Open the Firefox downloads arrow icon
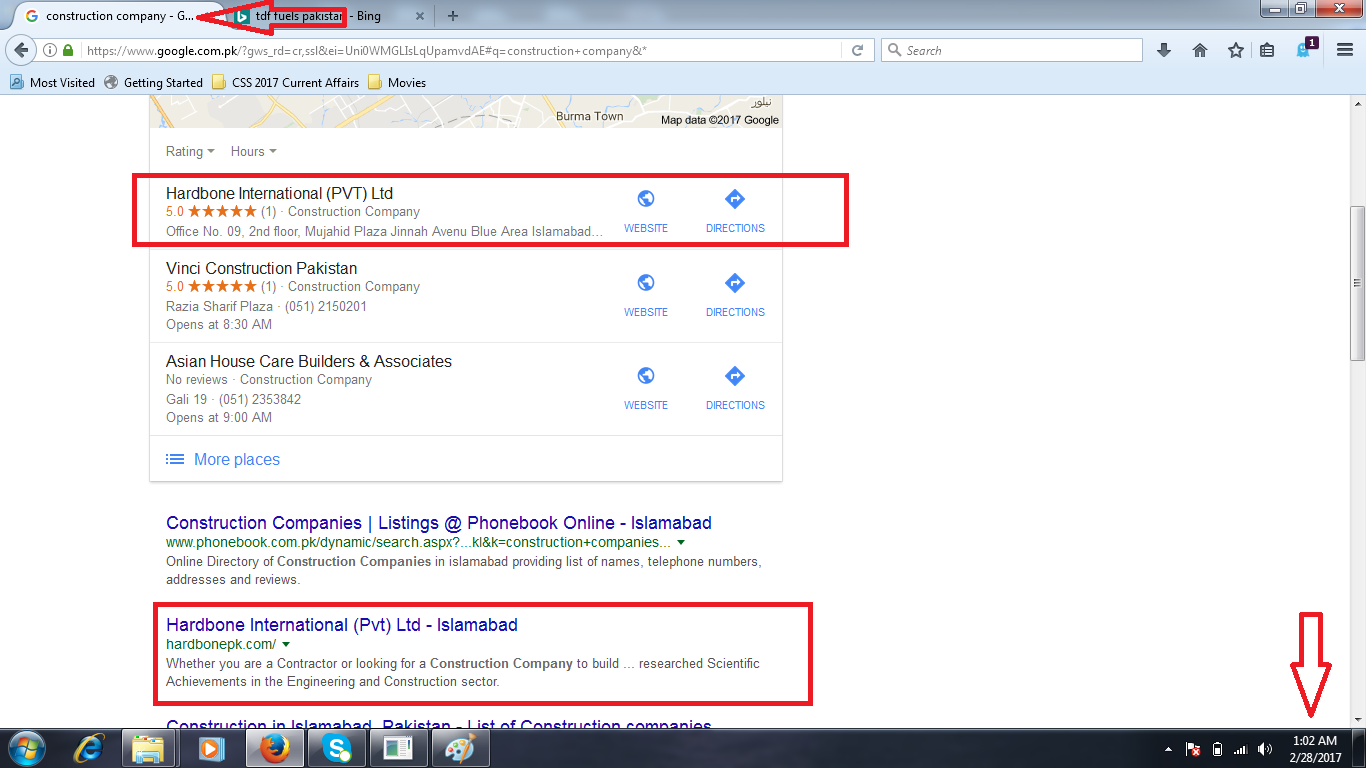This screenshot has height=768, width=1366. point(1164,50)
